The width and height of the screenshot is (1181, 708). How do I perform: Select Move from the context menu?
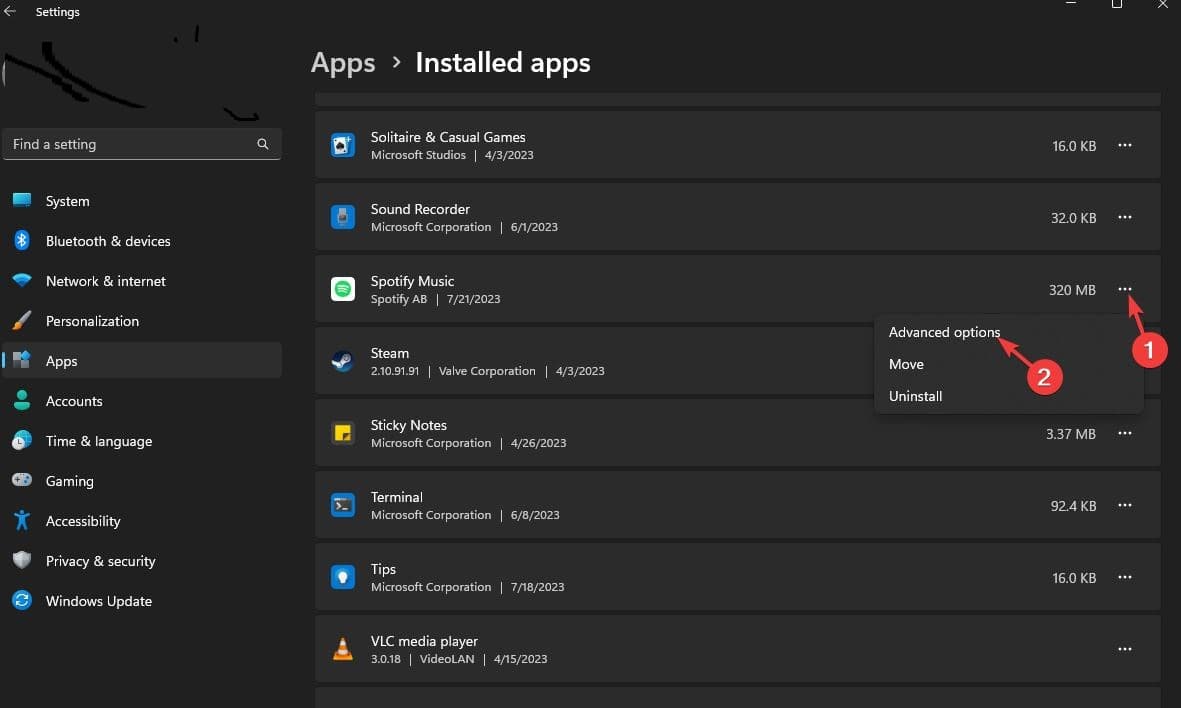[906, 364]
